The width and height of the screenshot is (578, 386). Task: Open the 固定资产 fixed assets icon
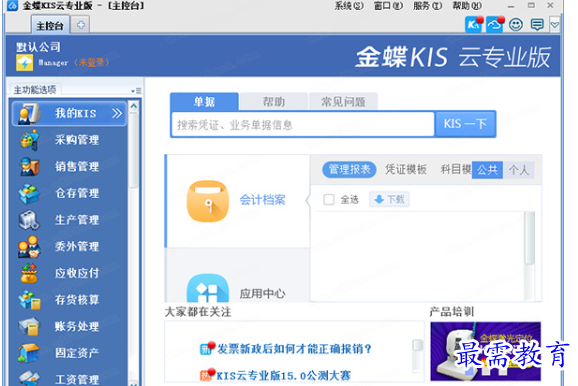(29, 353)
